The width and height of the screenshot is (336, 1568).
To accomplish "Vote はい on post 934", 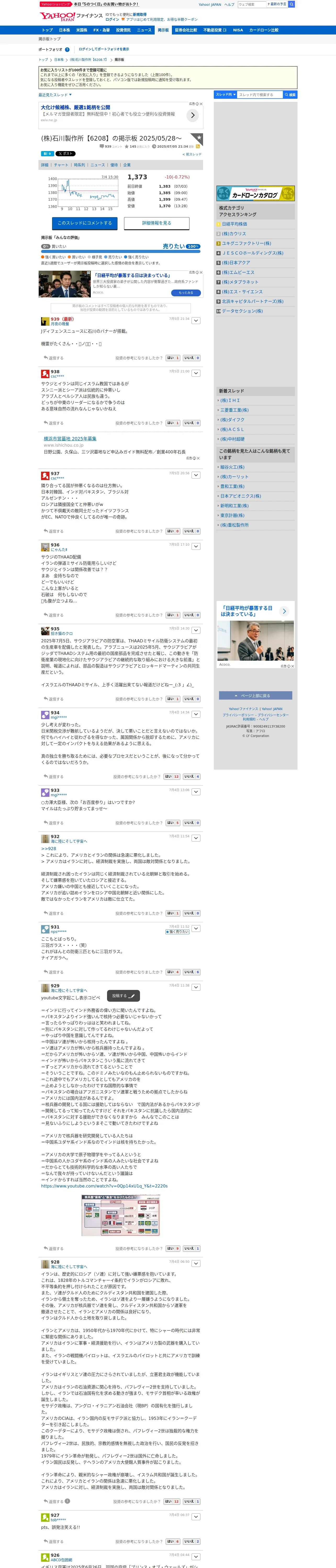I will (x=172, y=777).
